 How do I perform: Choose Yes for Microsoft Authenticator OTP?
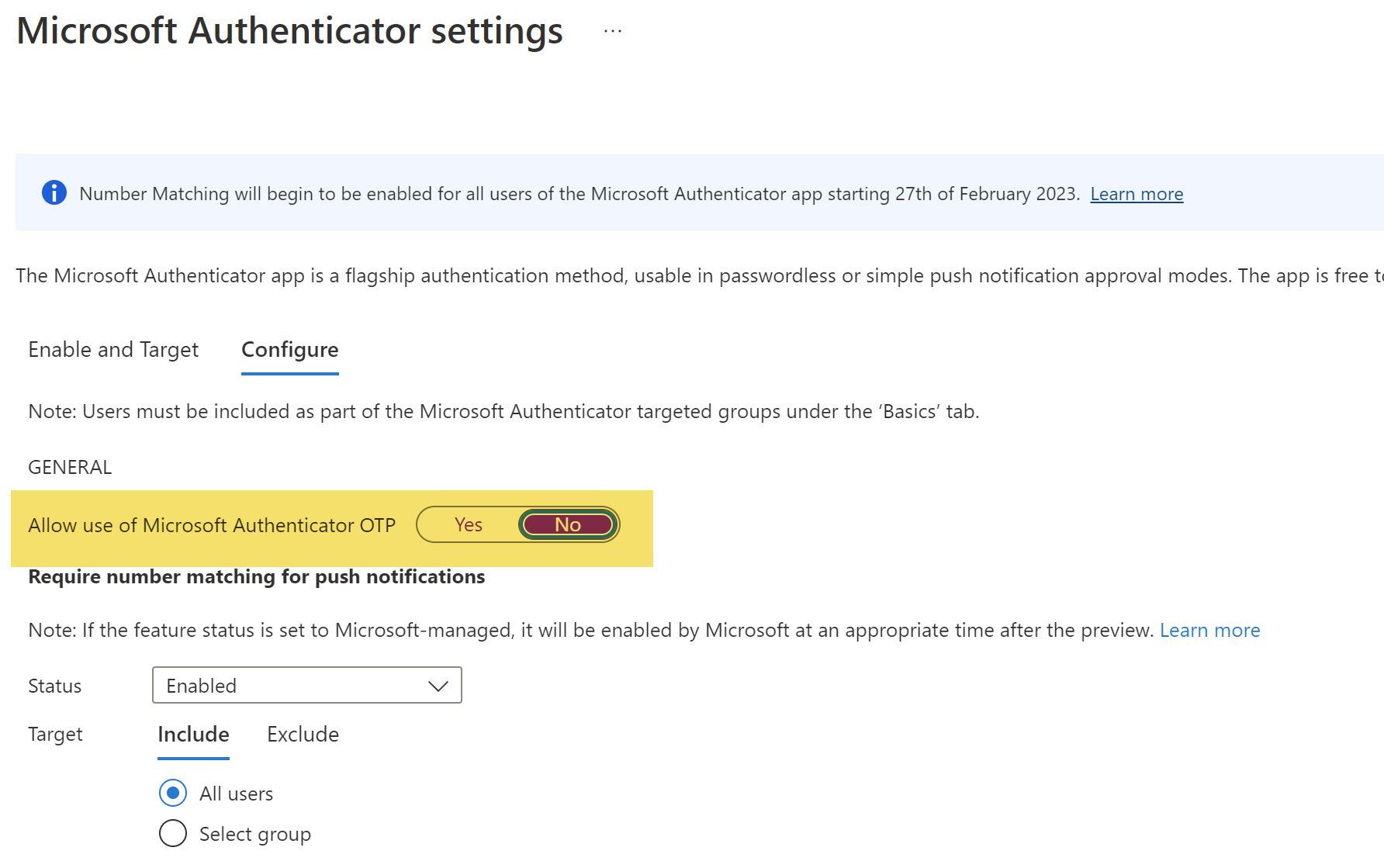point(468,525)
